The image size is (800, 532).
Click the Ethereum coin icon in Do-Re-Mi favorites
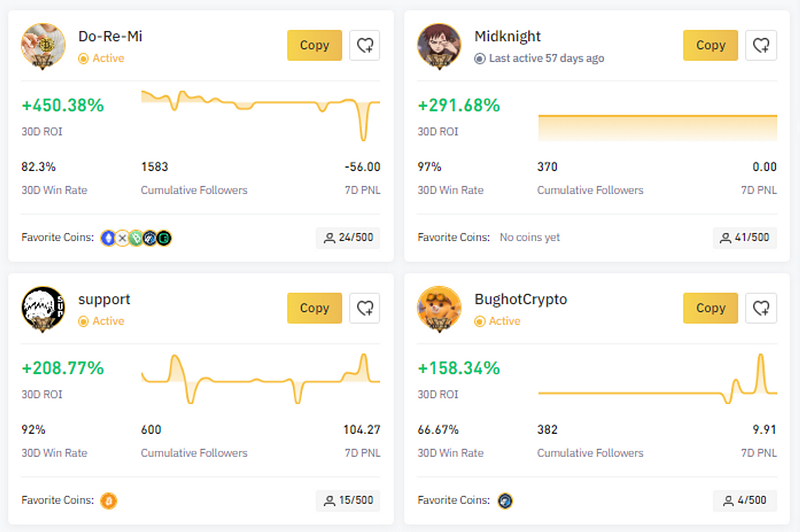click(108, 238)
